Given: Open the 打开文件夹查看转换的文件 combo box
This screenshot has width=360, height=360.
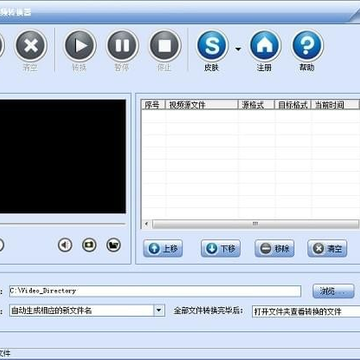Looking at the screenshot, I should click(x=306, y=312).
